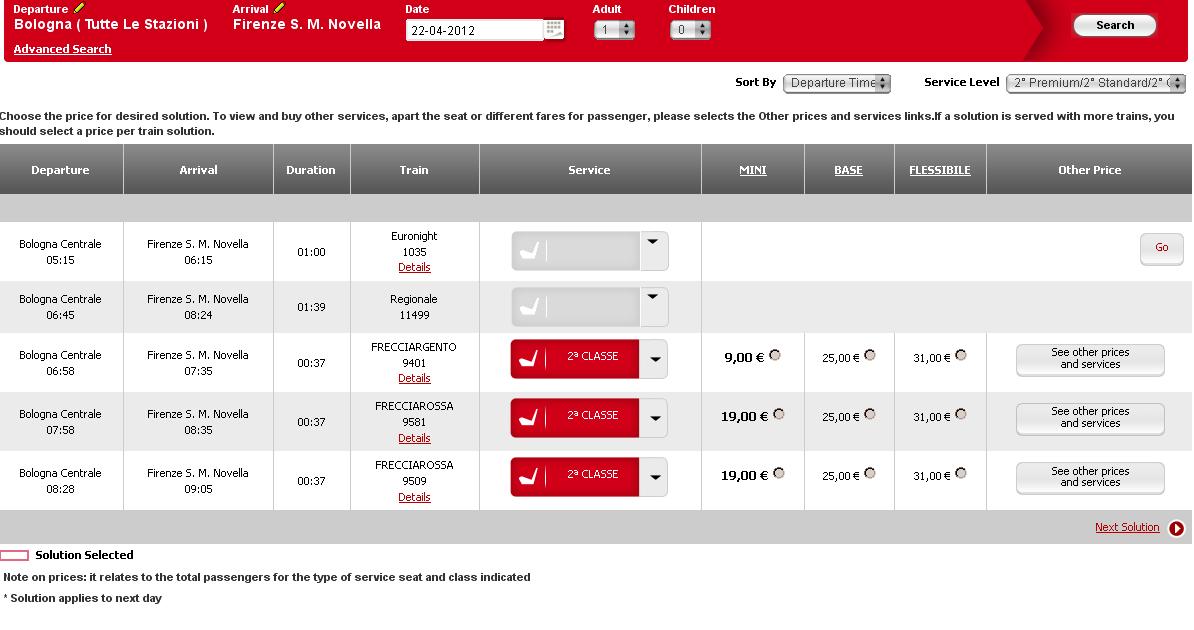The height and width of the screenshot is (630, 1194).
Task: Select FLESSIBILE 31,00 € fare for train 9509
Action: [x=961, y=473]
